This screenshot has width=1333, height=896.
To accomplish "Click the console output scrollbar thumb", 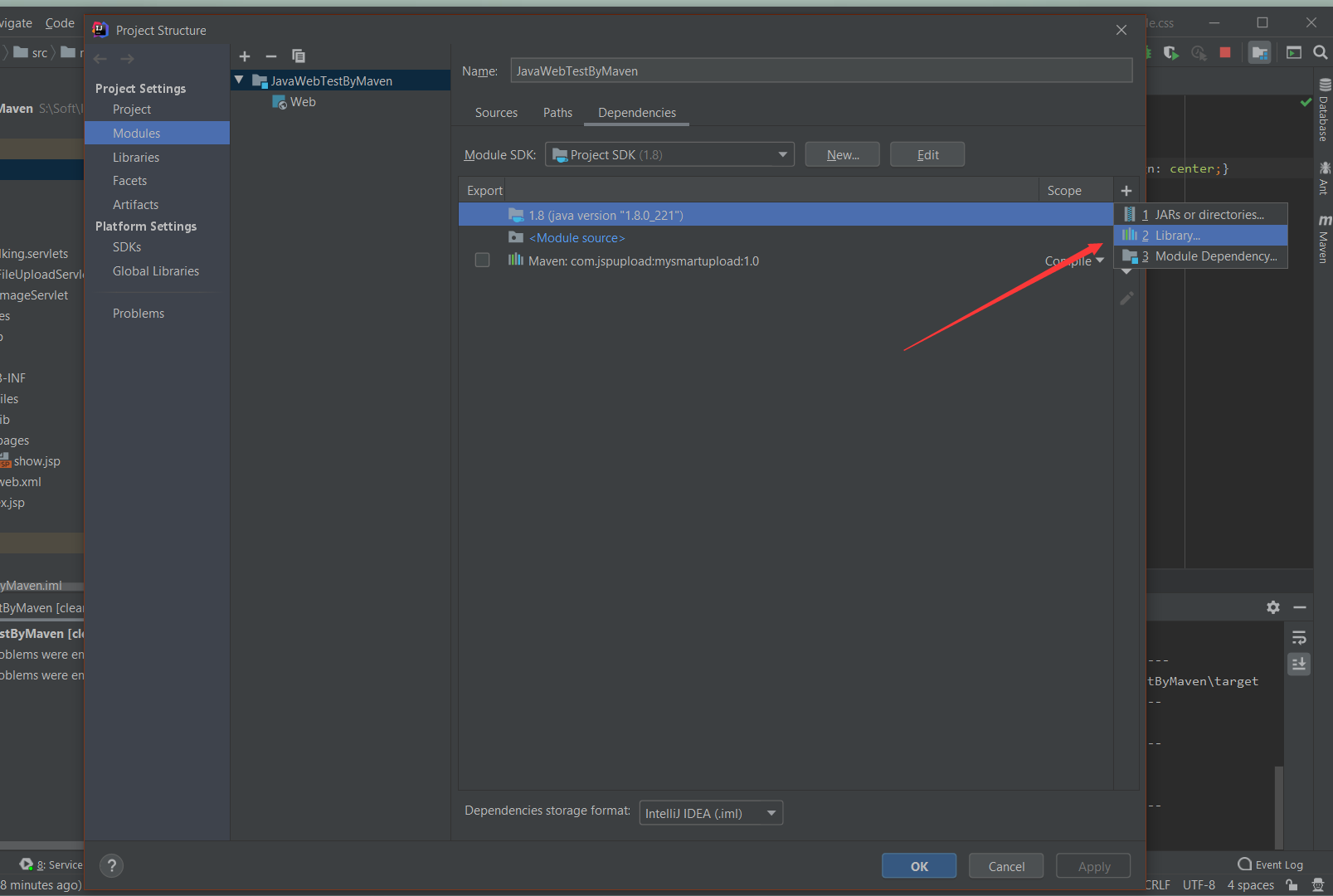I will point(1279,807).
